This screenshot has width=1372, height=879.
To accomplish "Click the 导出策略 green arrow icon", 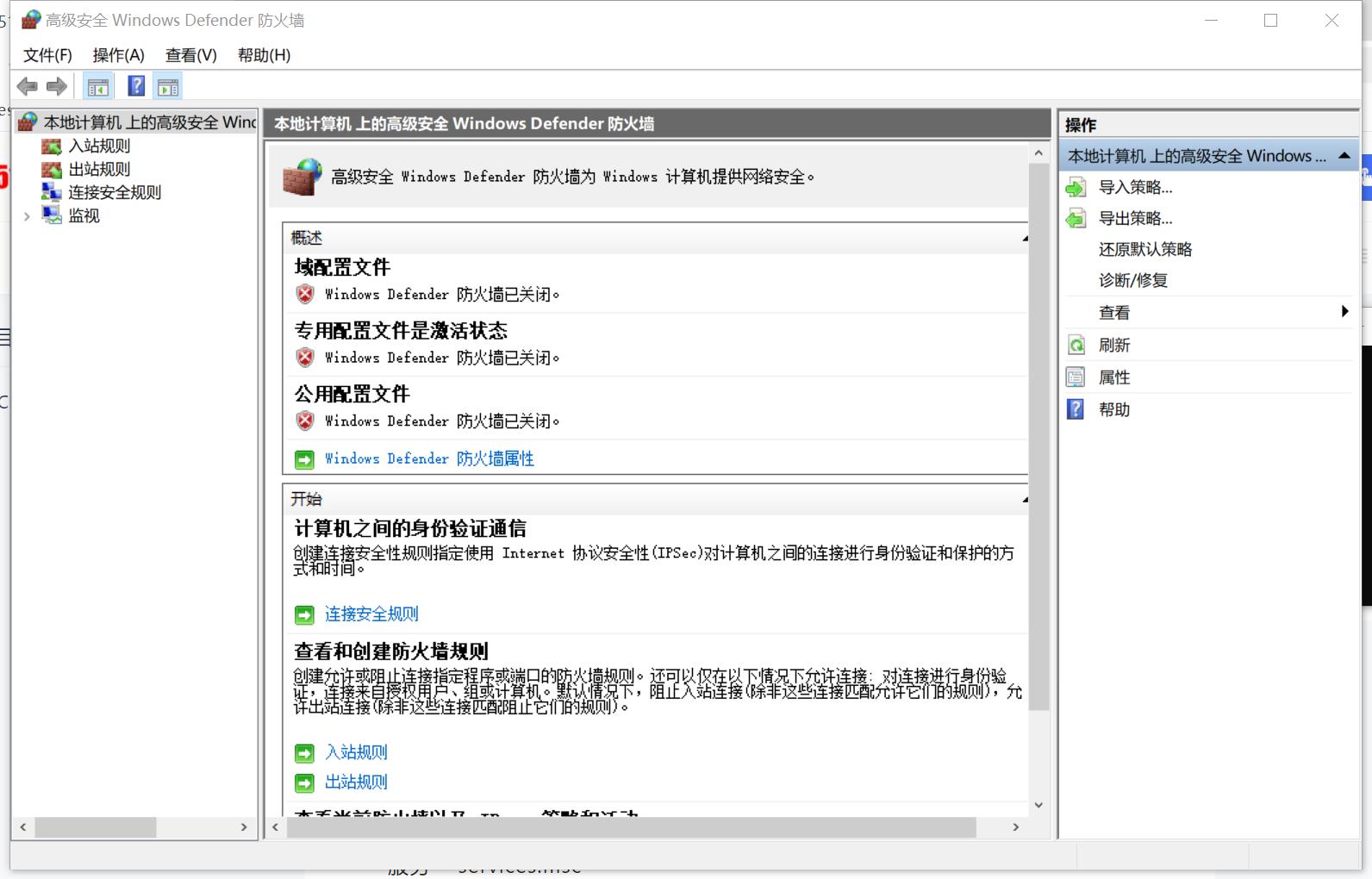I will [1076, 218].
